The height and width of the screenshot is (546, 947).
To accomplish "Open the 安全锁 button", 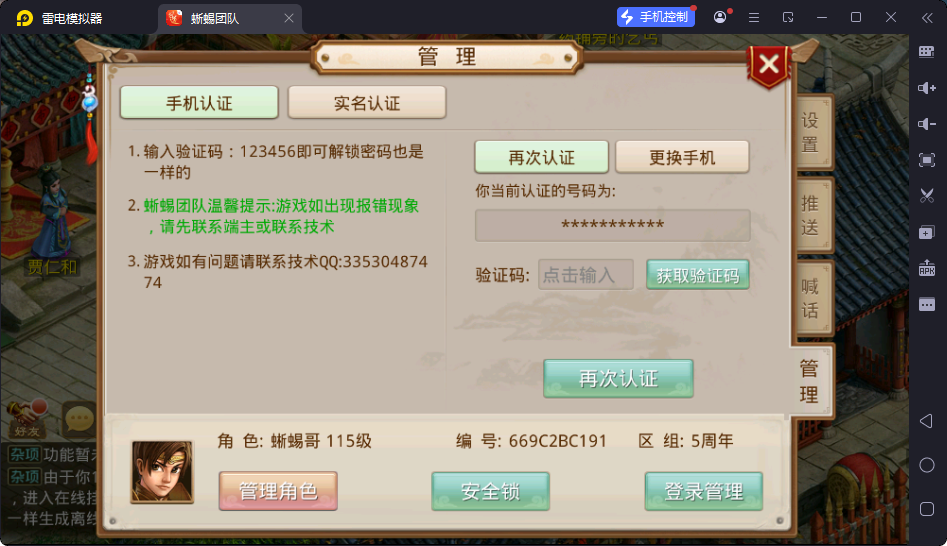I will pos(490,491).
